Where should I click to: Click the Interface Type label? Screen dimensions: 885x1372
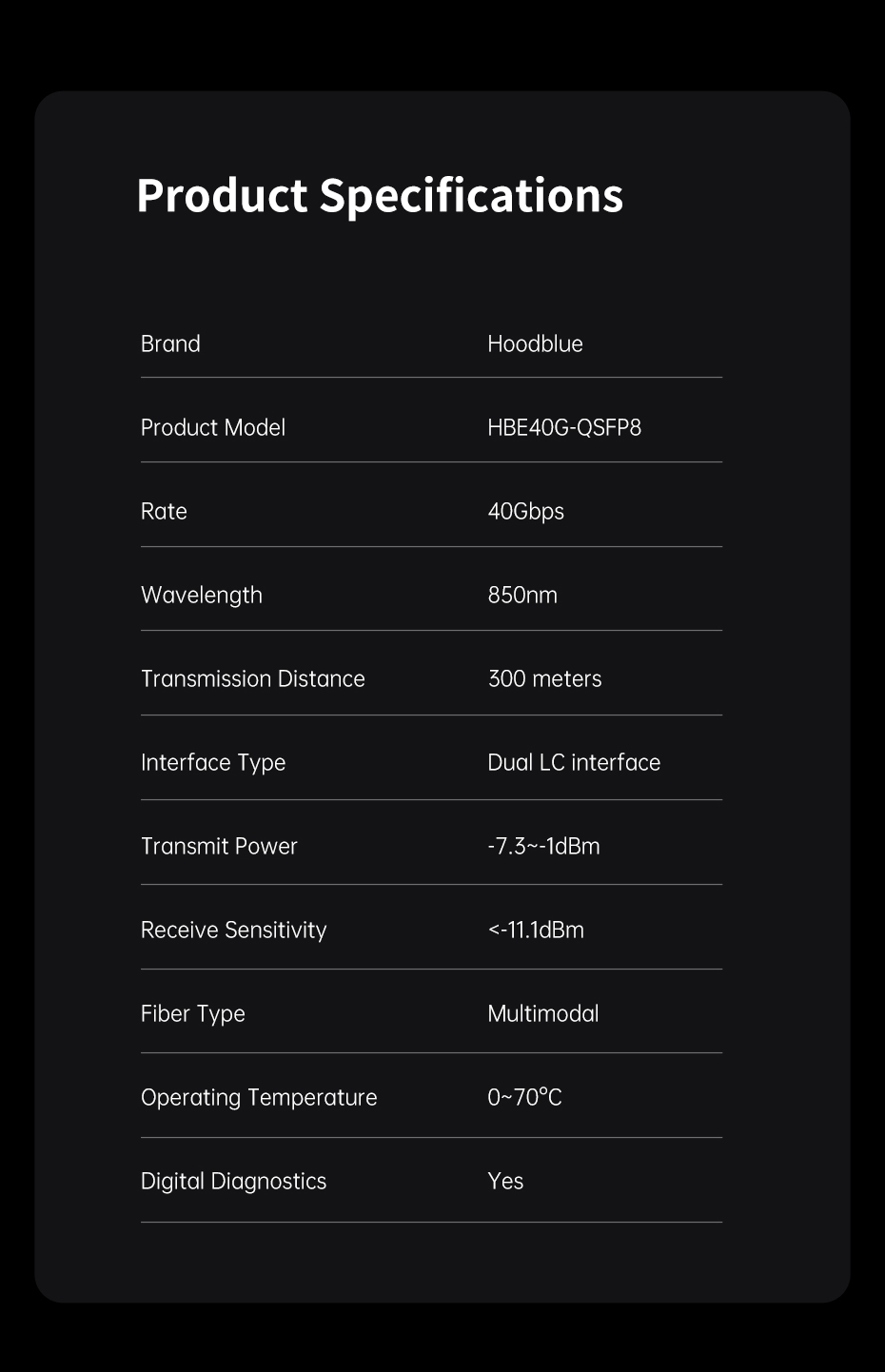click(x=212, y=762)
